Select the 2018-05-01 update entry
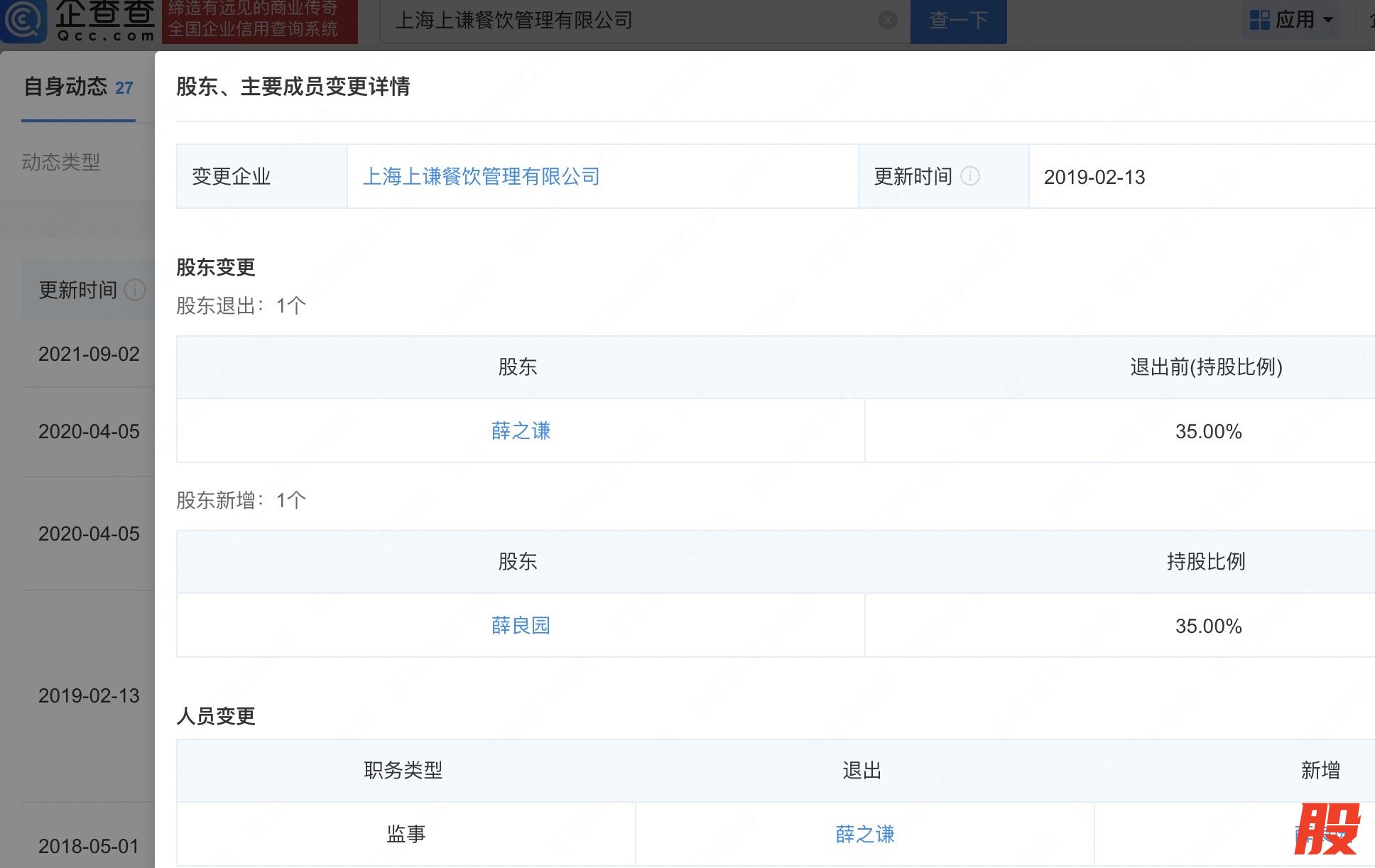The width and height of the screenshot is (1375, 868). point(89,846)
